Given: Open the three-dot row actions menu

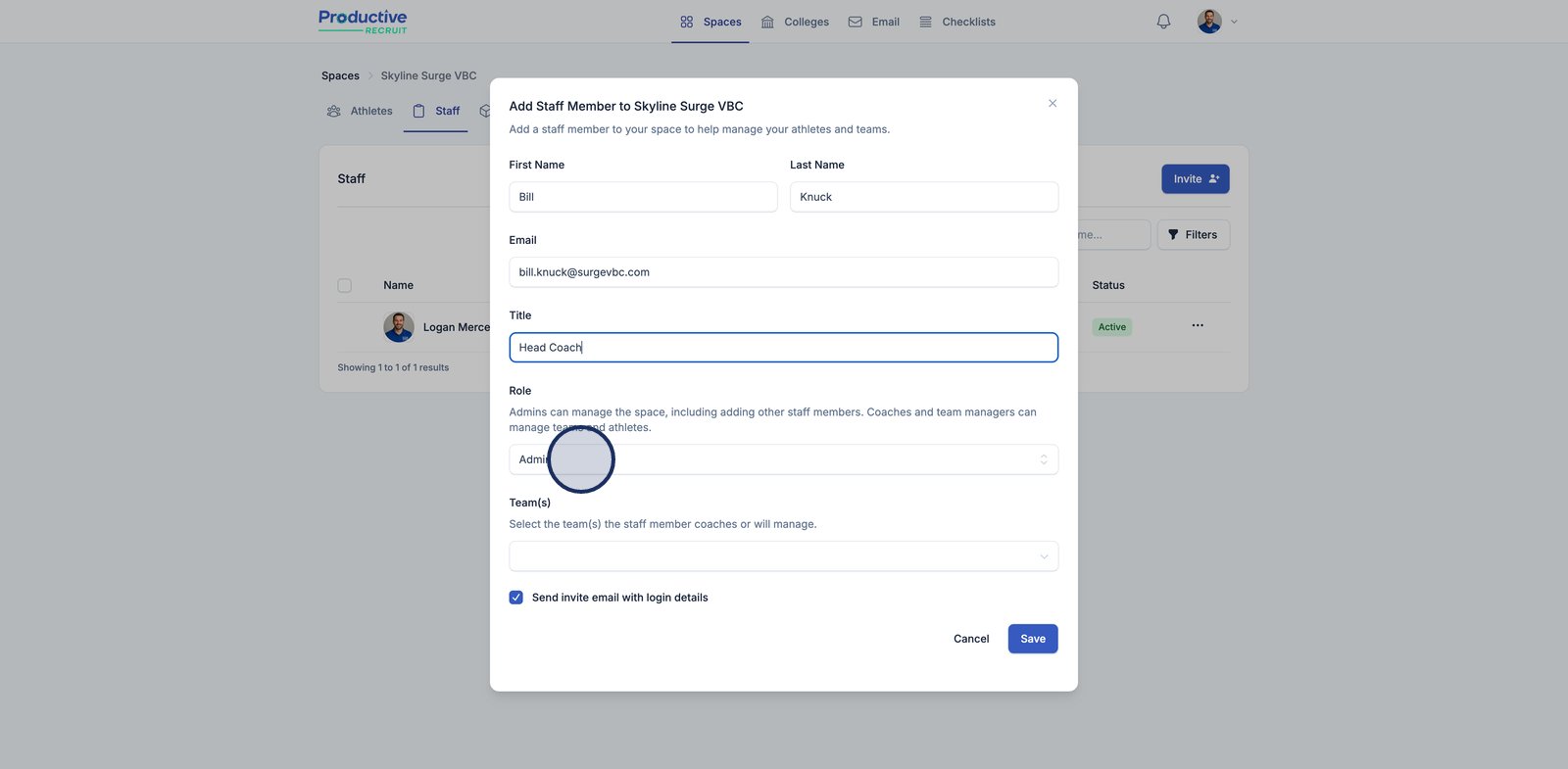Looking at the screenshot, I should (1198, 325).
